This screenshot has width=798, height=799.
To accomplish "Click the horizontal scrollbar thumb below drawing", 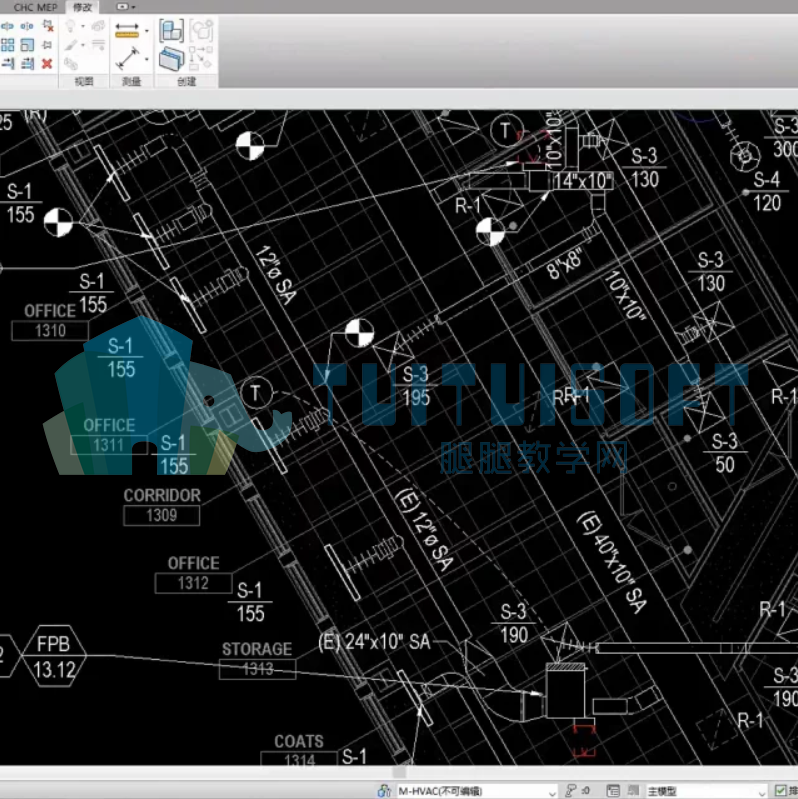I will click(x=400, y=772).
